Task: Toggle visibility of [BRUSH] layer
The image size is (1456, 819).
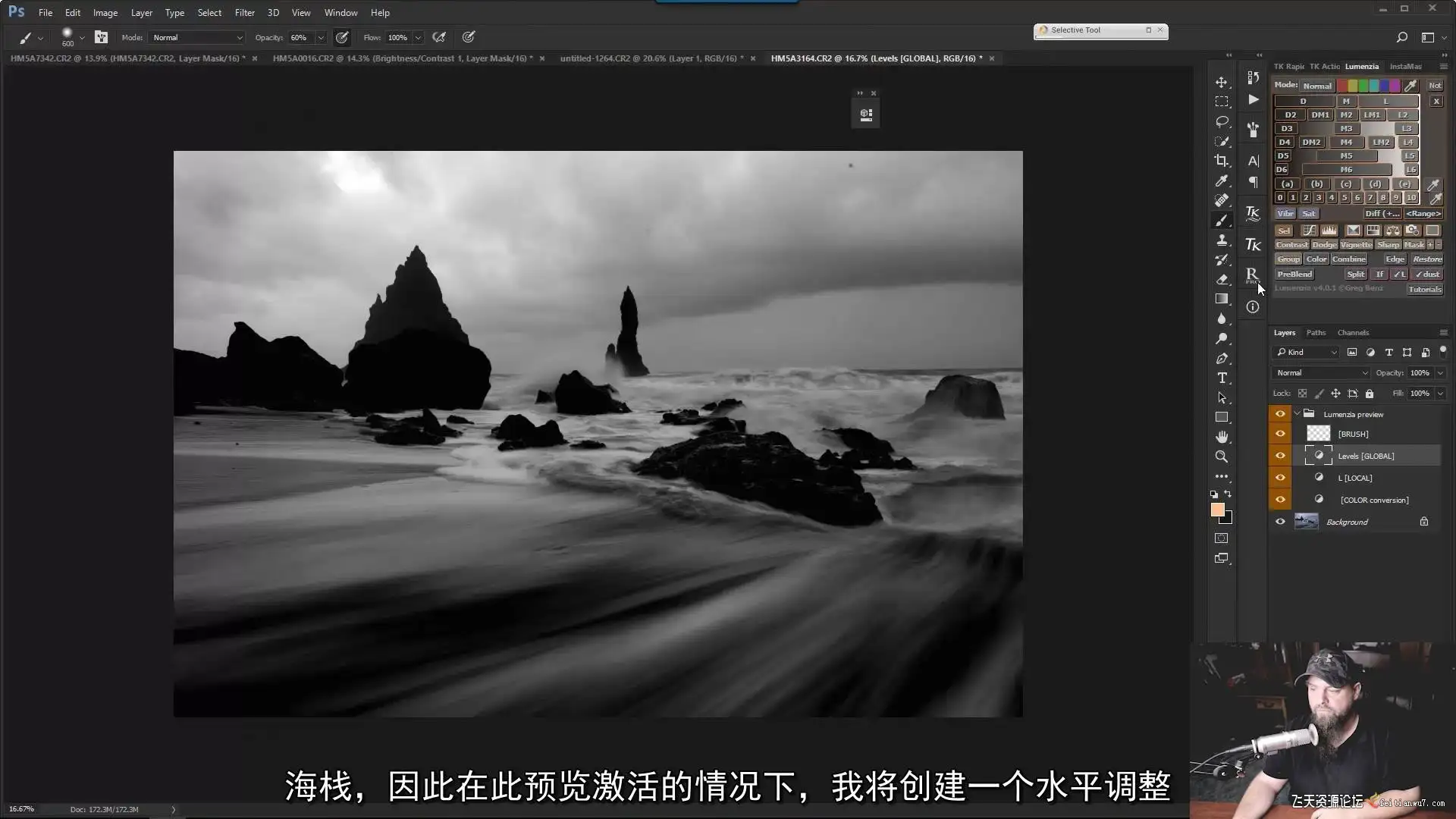Action: pos(1280,434)
